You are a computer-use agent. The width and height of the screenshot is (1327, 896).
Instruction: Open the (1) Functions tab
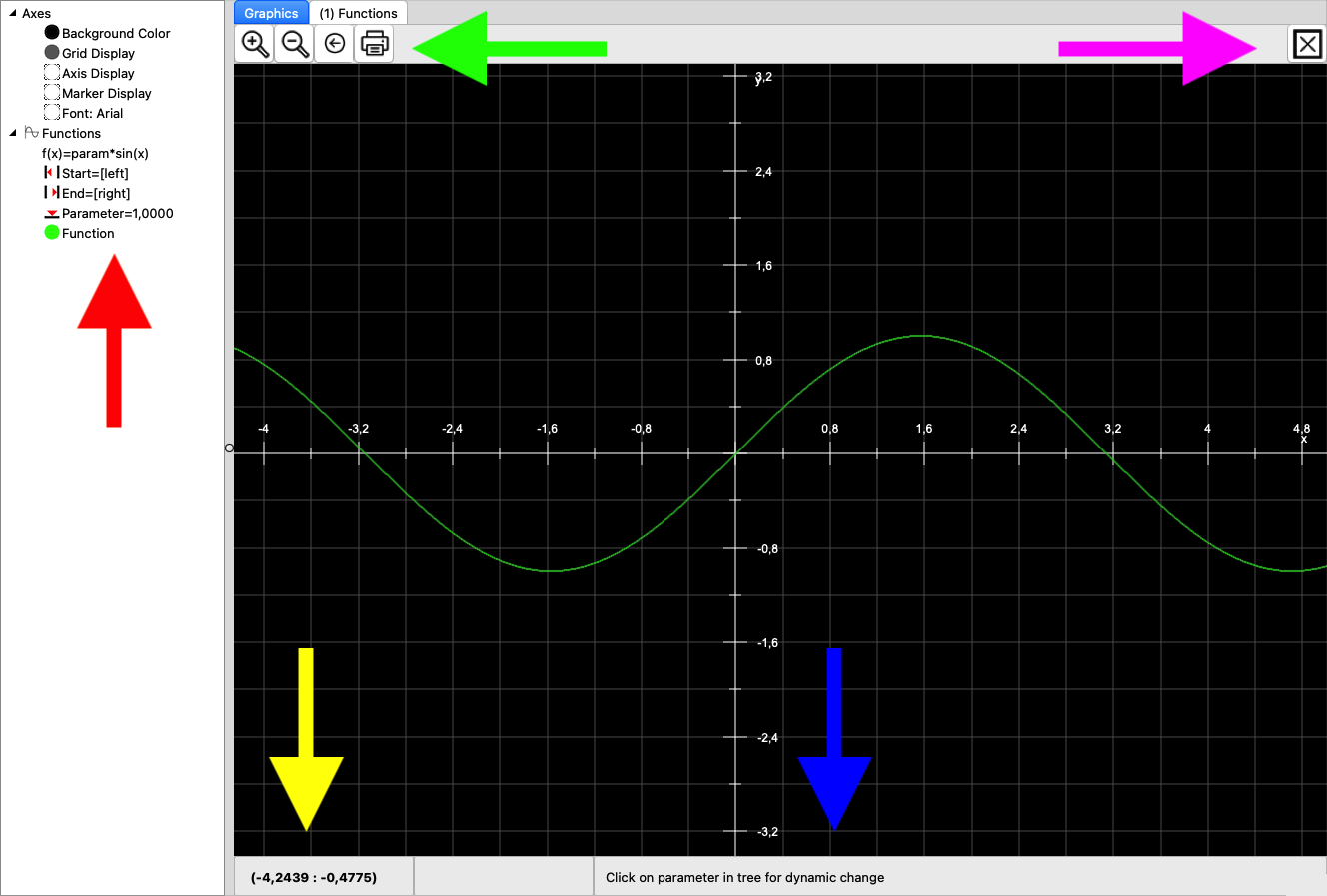pyautogui.click(x=358, y=13)
